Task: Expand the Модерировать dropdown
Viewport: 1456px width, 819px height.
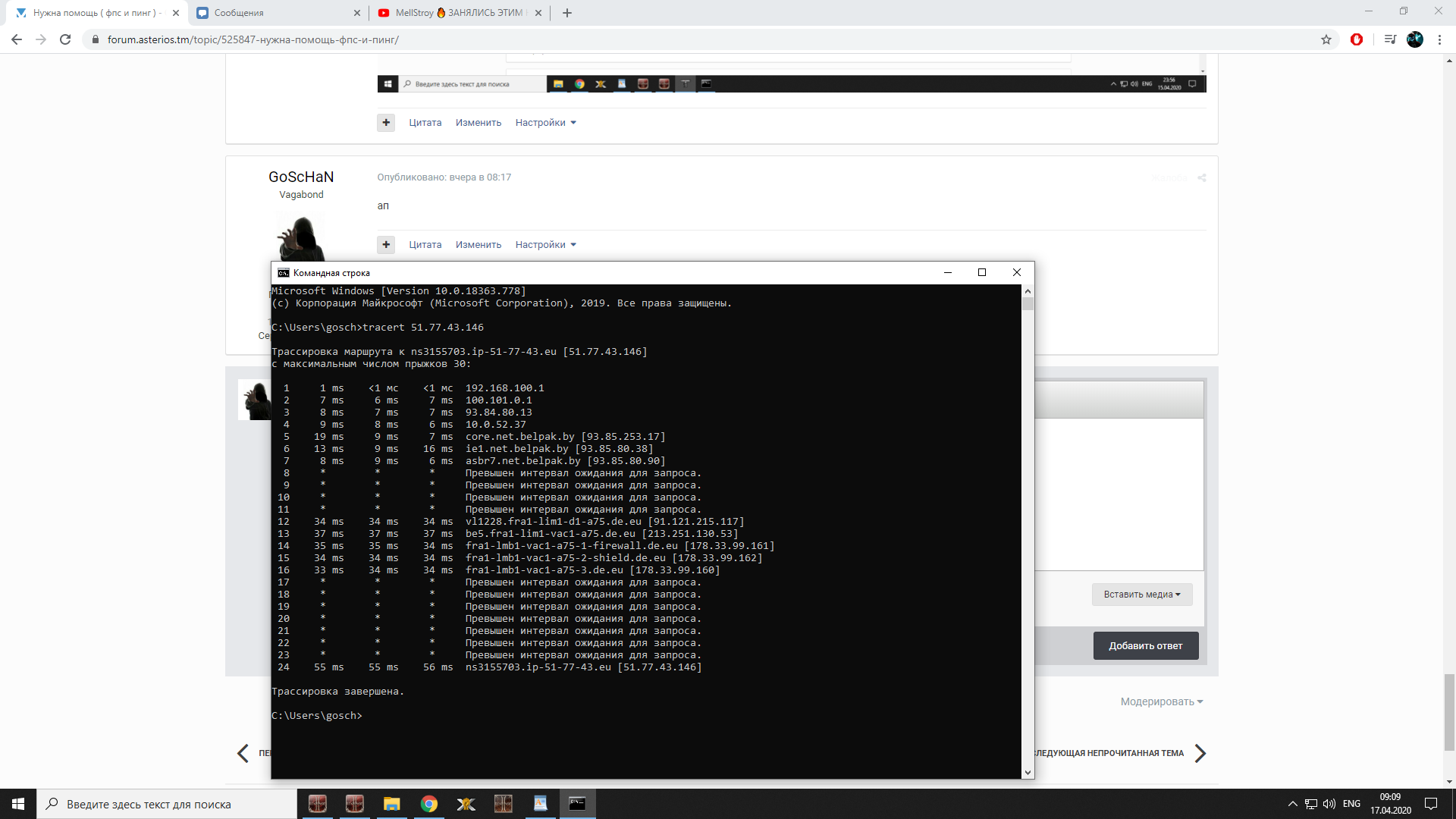Action: point(1162,701)
